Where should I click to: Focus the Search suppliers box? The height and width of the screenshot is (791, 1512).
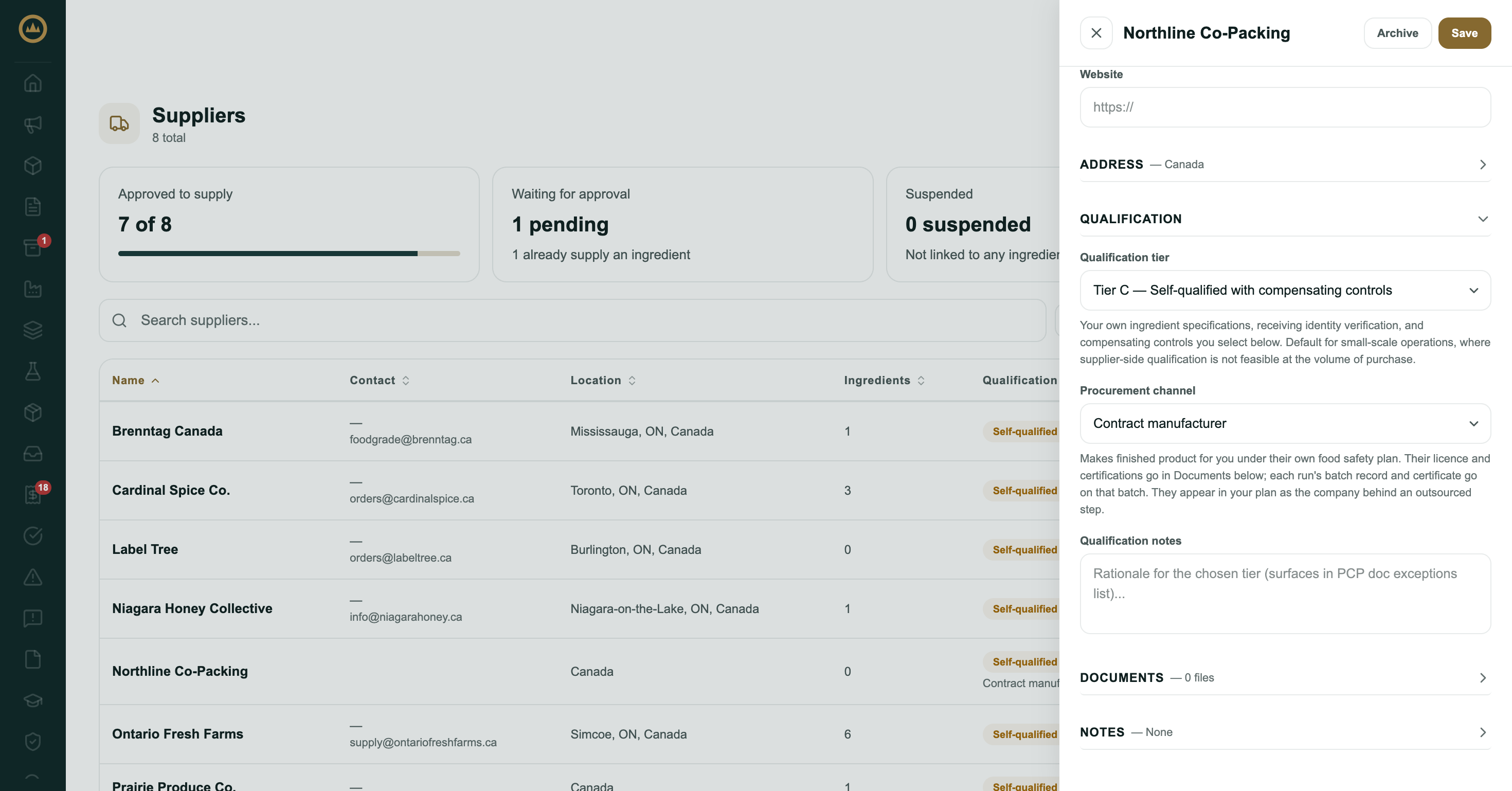(572, 320)
